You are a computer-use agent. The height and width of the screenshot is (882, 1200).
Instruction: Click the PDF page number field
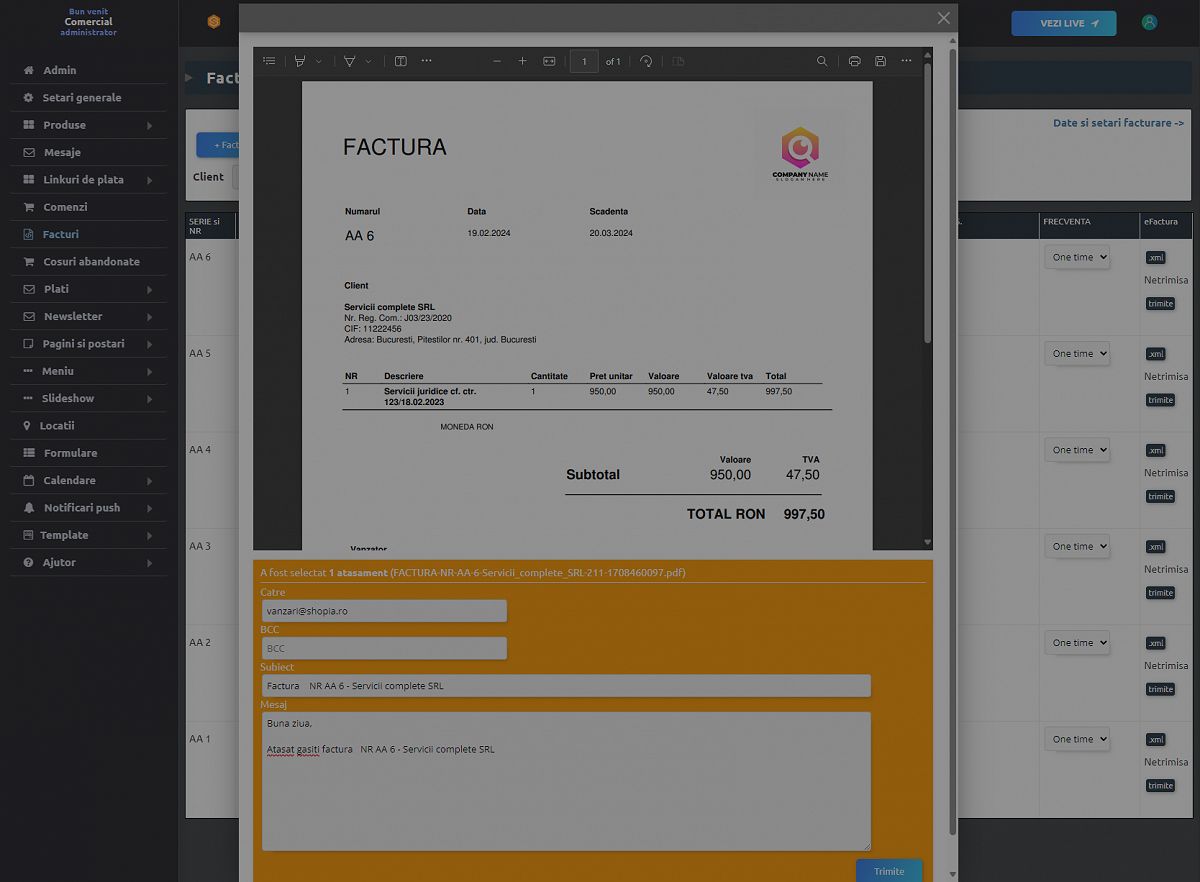584,61
